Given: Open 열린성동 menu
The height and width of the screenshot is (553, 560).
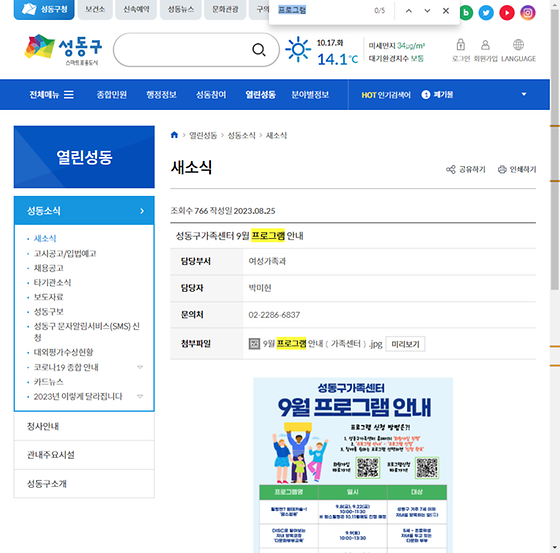Looking at the screenshot, I should coord(260,95).
